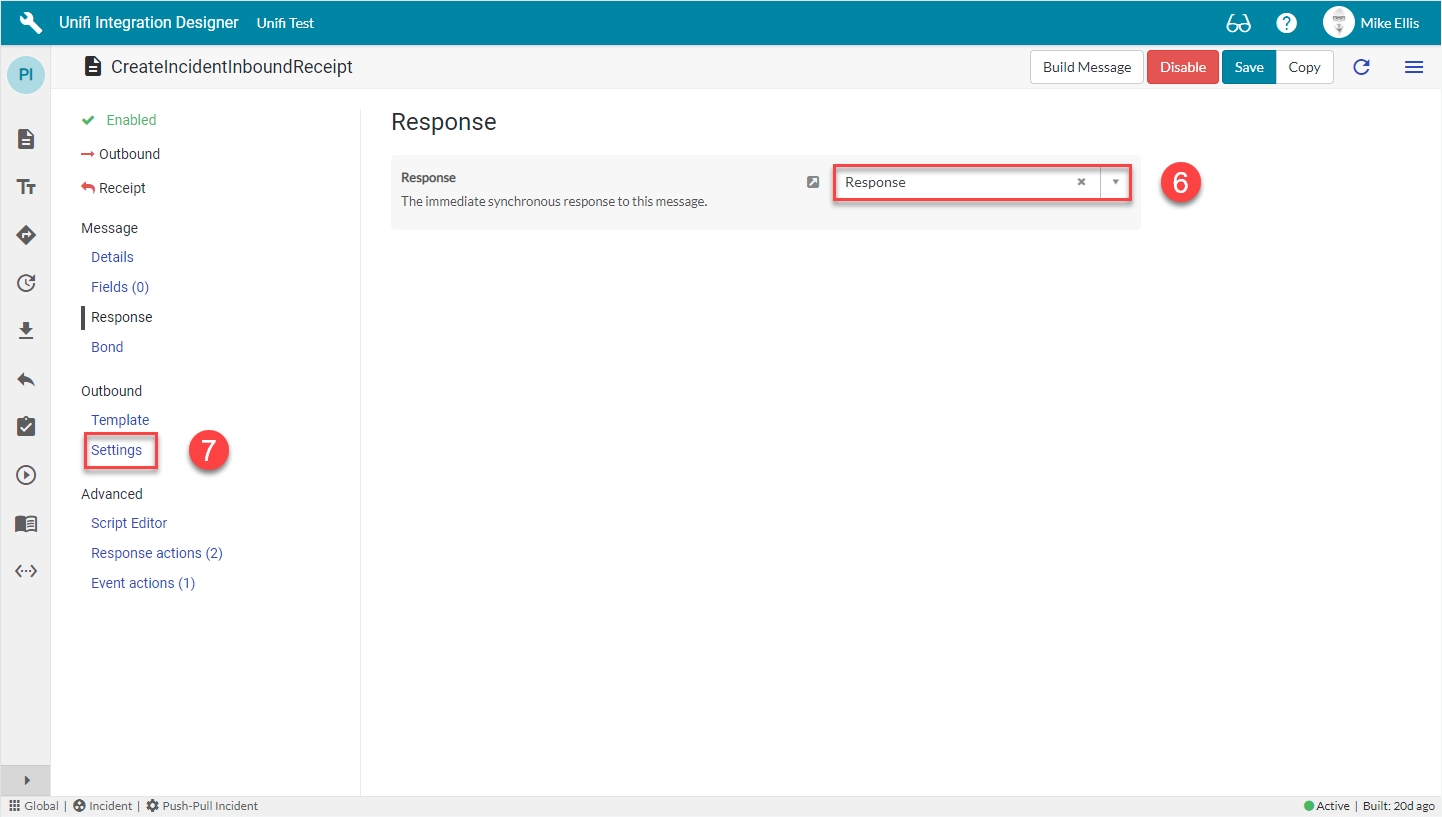This screenshot has width=1442, height=817.
Task: Open the Script Editor section
Action: (129, 523)
